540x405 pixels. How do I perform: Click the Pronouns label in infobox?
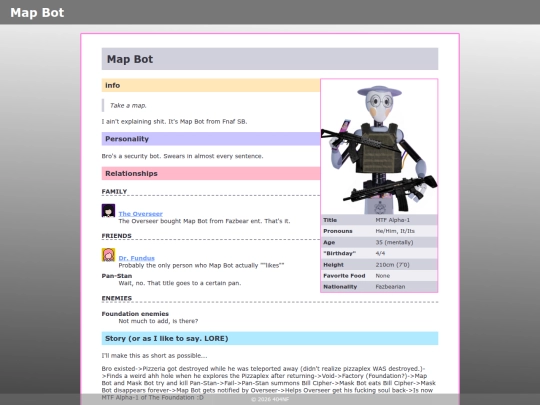click(x=338, y=231)
